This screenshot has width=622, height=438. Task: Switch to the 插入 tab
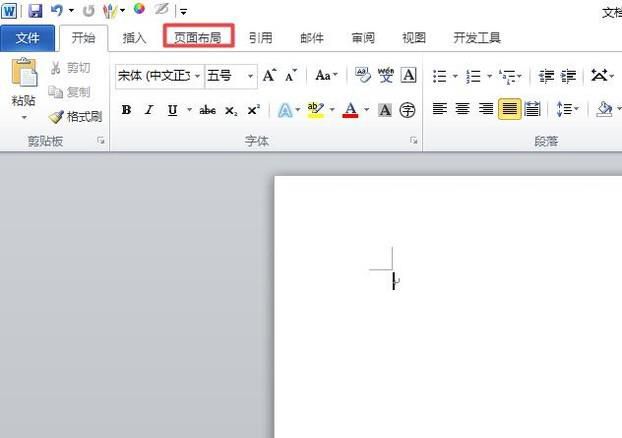134,38
